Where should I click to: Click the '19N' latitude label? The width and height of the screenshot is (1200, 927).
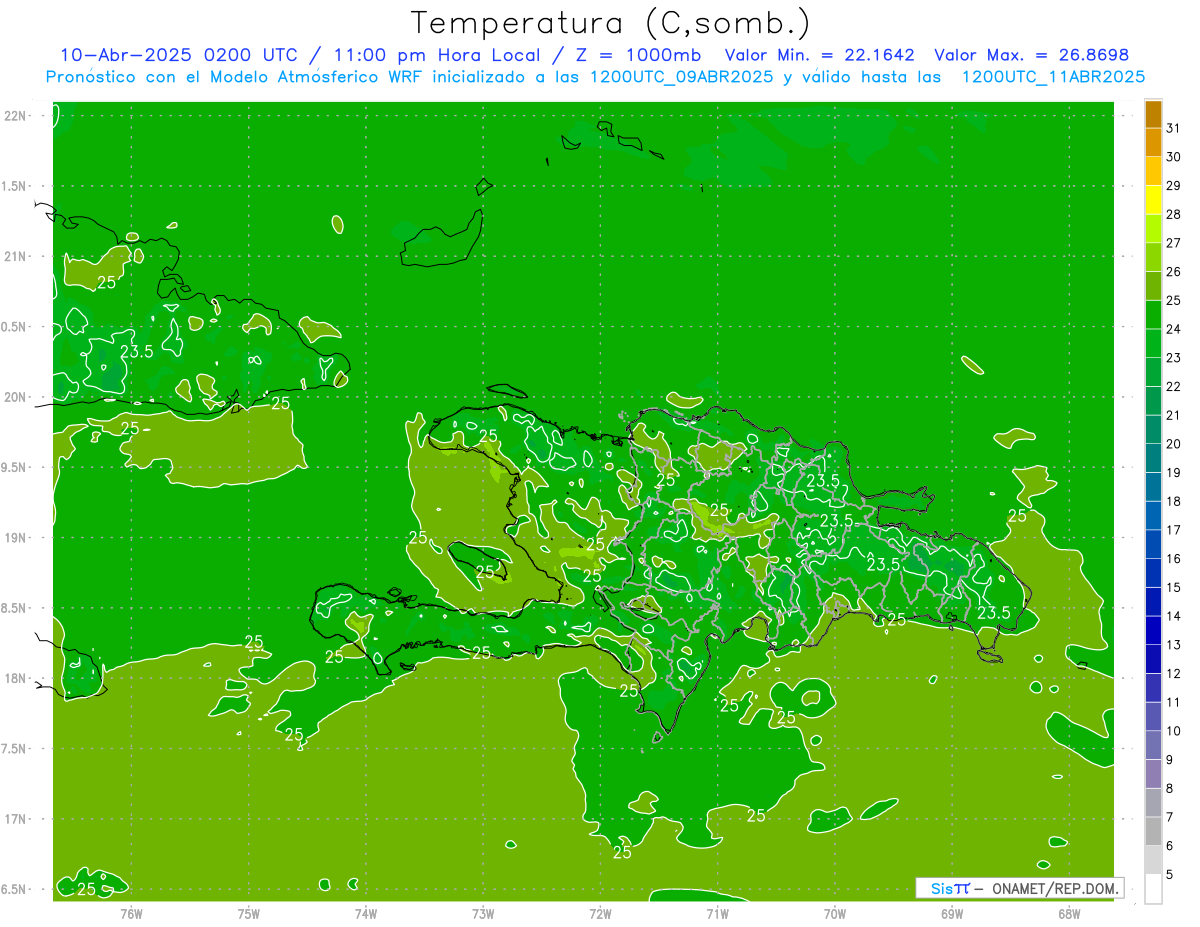pyautogui.click(x=15, y=538)
